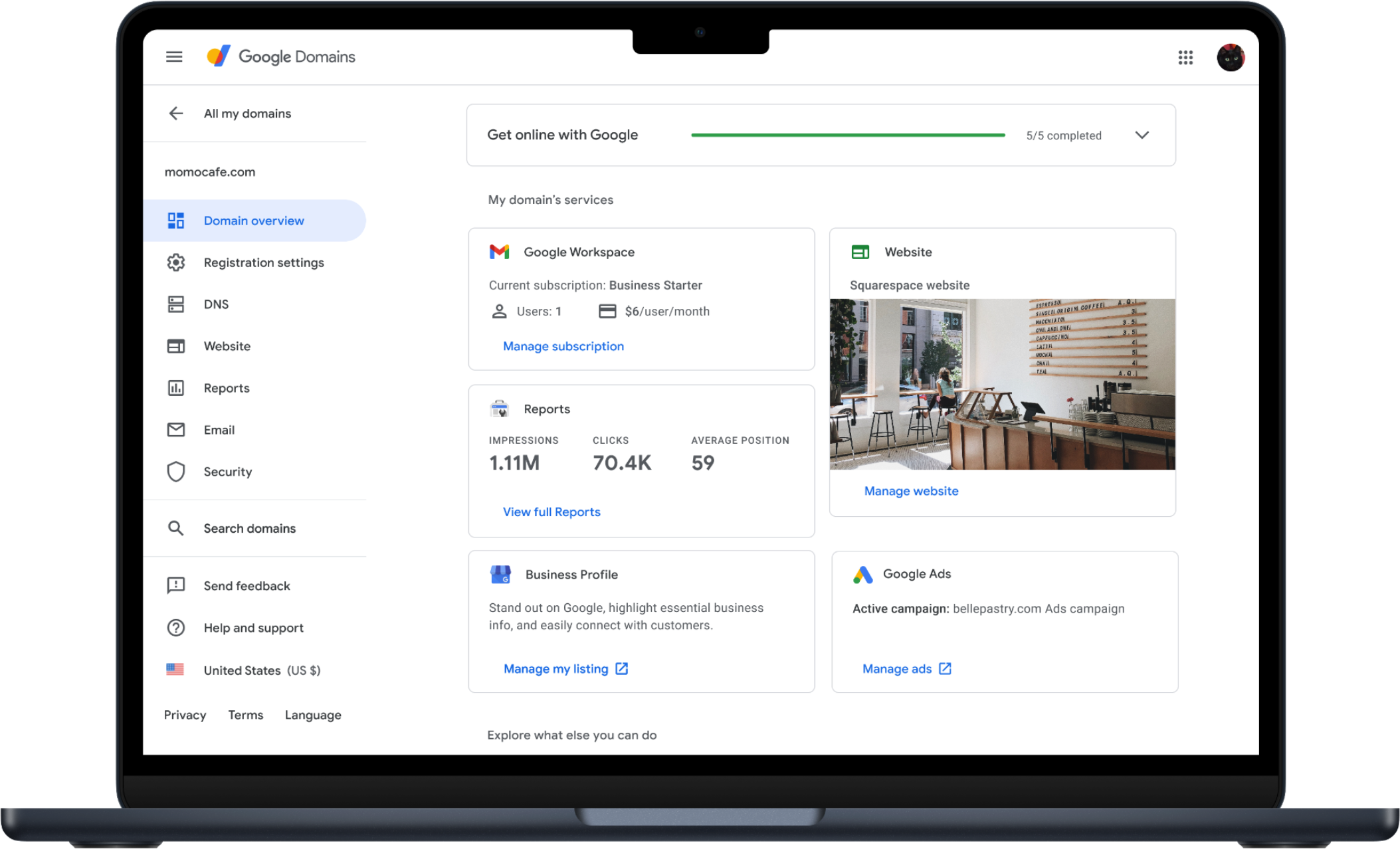The width and height of the screenshot is (1400, 849).
Task: Click the 70.4K clicks value
Action: (x=622, y=463)
